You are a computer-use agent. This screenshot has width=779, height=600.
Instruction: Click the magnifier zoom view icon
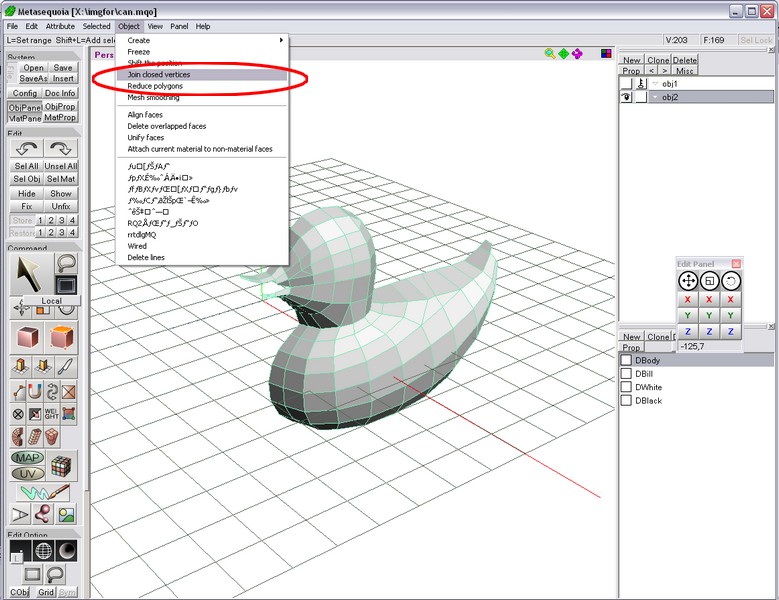tap(550, 53)
